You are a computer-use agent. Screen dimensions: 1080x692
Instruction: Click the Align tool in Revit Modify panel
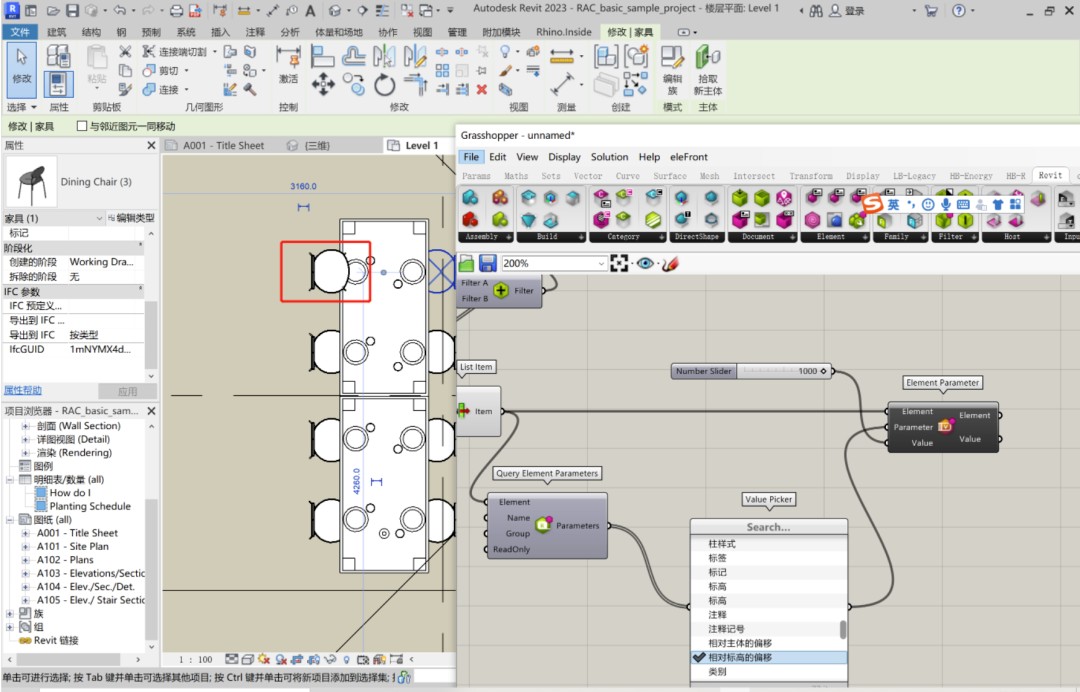[322, 56]
